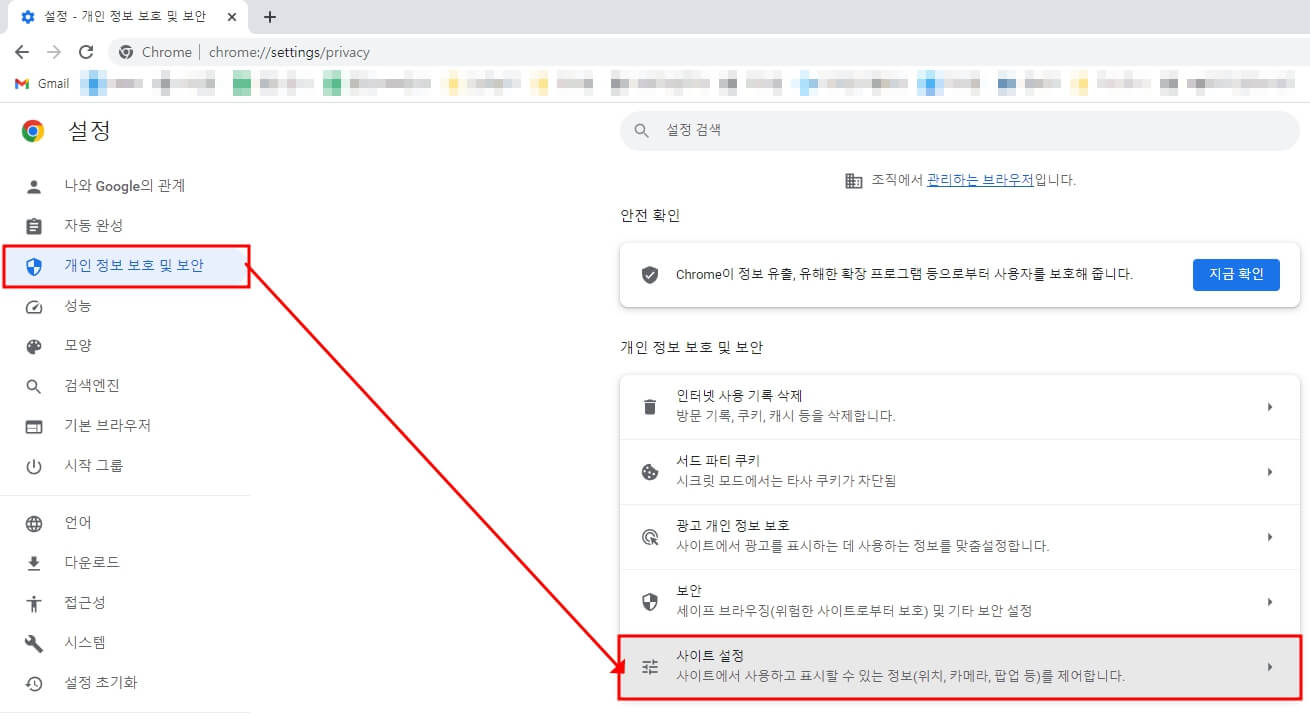Image resolution: width=1310 pixels, height=723 pixels.
Task: Click the 설정 초기화 sidebar icon
Action: coord(36,682)
